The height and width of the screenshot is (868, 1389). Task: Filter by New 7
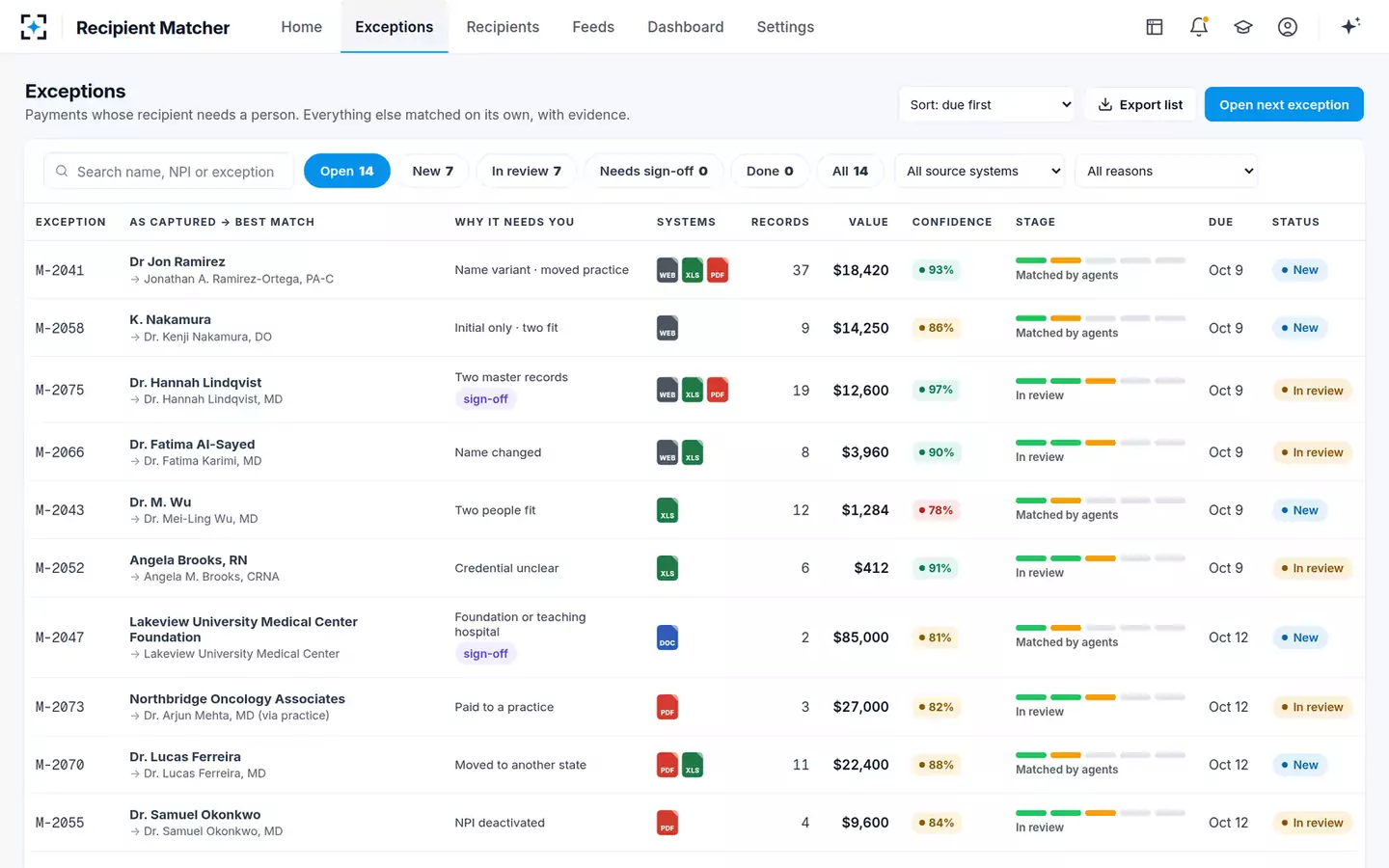(x=433, y=171)
